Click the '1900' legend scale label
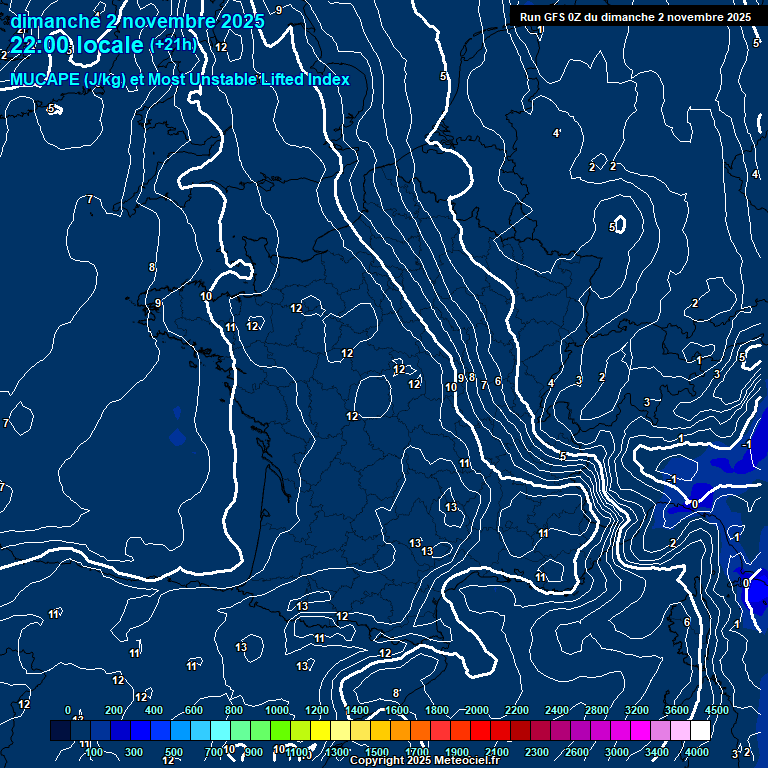Image resolution: width=768 pixels, height=768 pixels. [456, 752]
